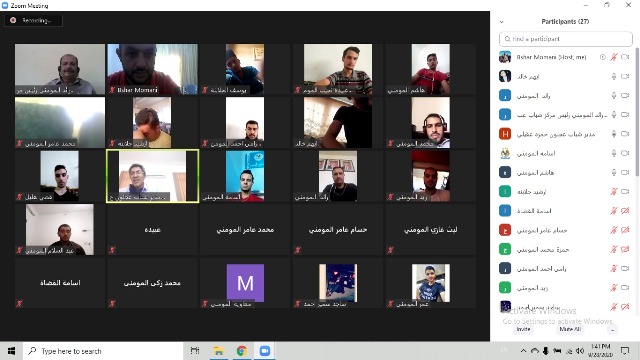
Task: Toggle Bsher Momani host microphone icon
Action: (x=613, y=57)
